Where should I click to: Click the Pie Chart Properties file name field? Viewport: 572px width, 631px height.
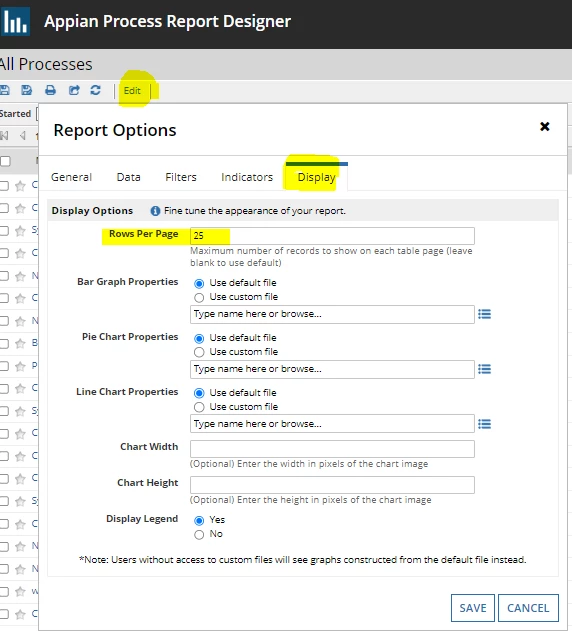click(x=332, y=369)
